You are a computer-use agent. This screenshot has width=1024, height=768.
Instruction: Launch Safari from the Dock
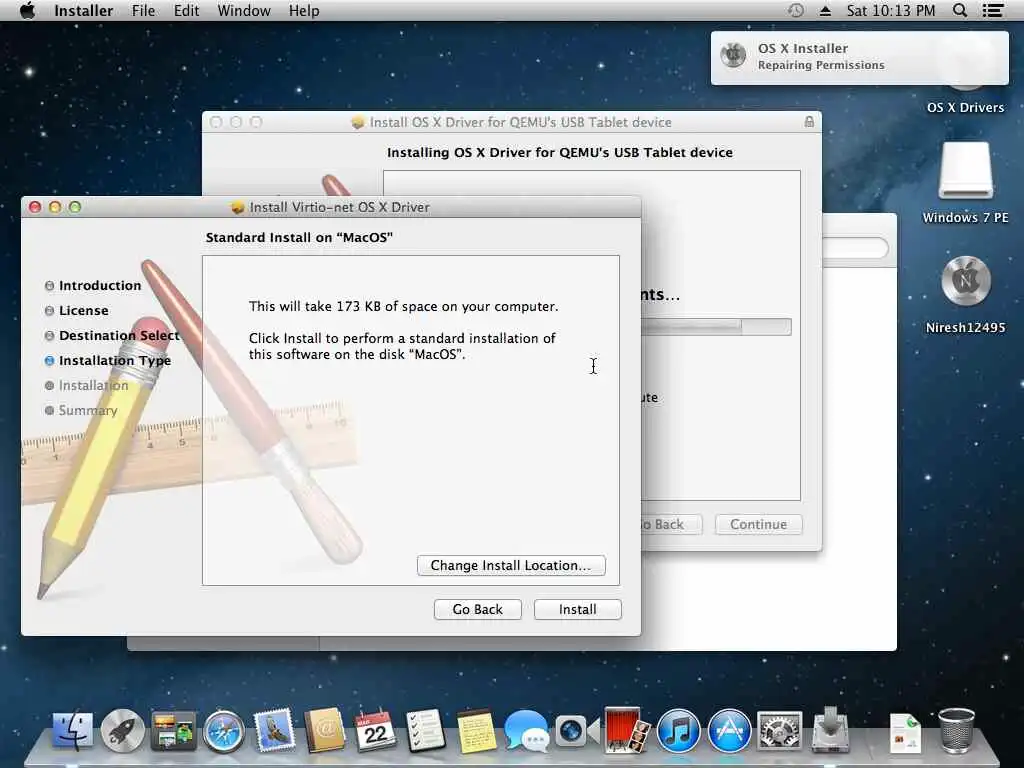[224, 731]
